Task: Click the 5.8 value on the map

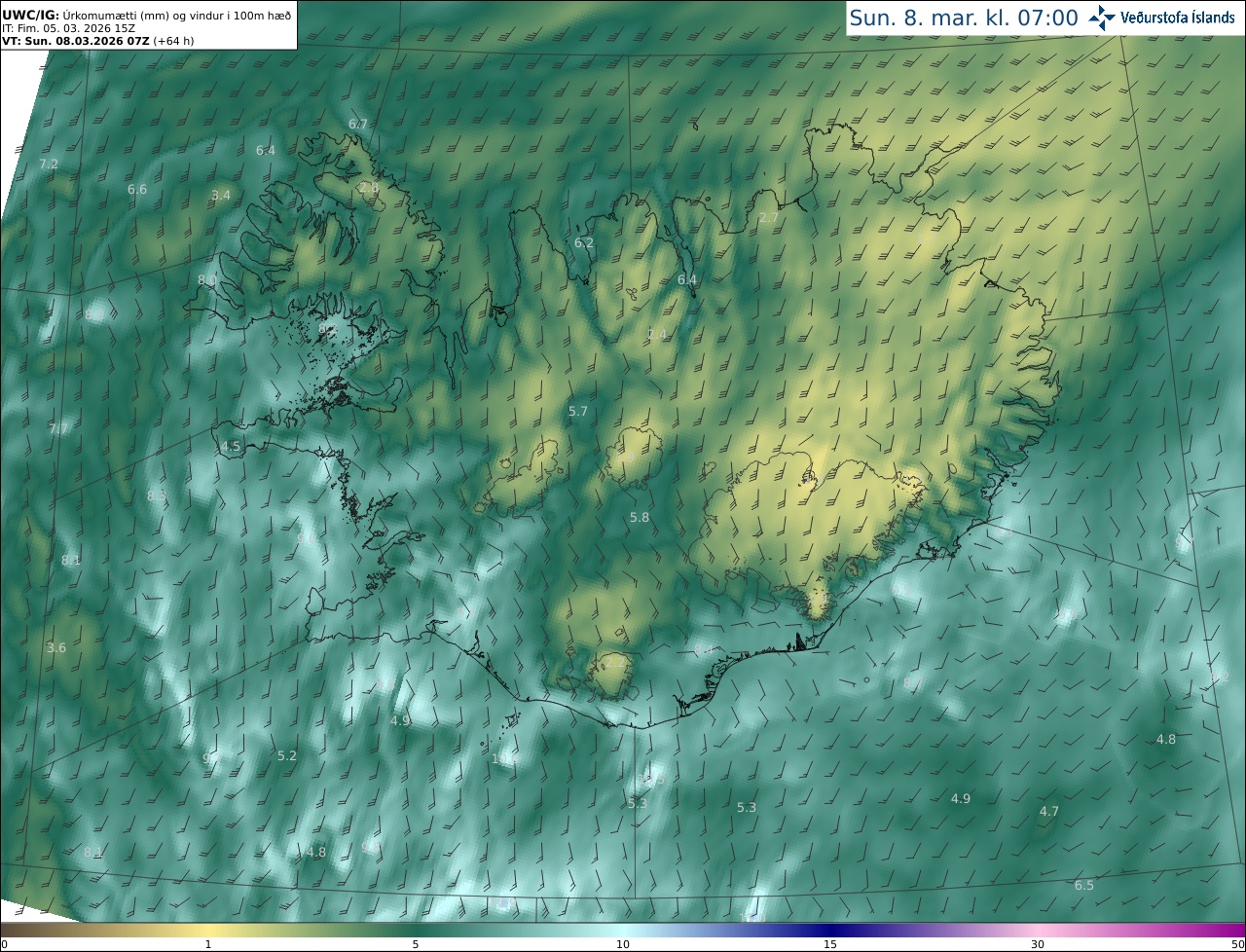Action: [640, 517]
